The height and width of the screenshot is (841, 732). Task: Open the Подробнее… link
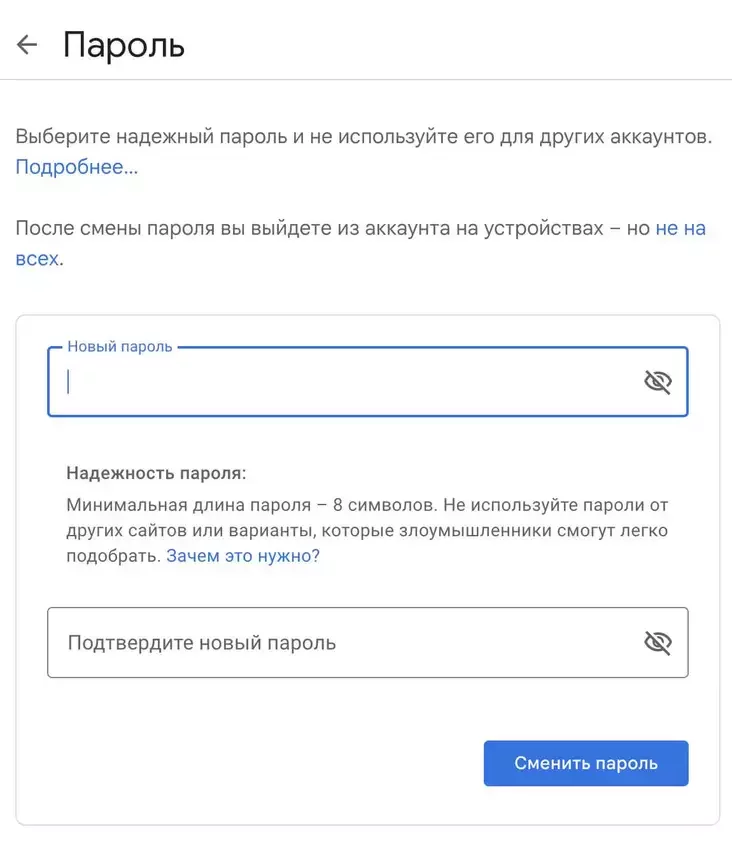[x=76, y=167]
